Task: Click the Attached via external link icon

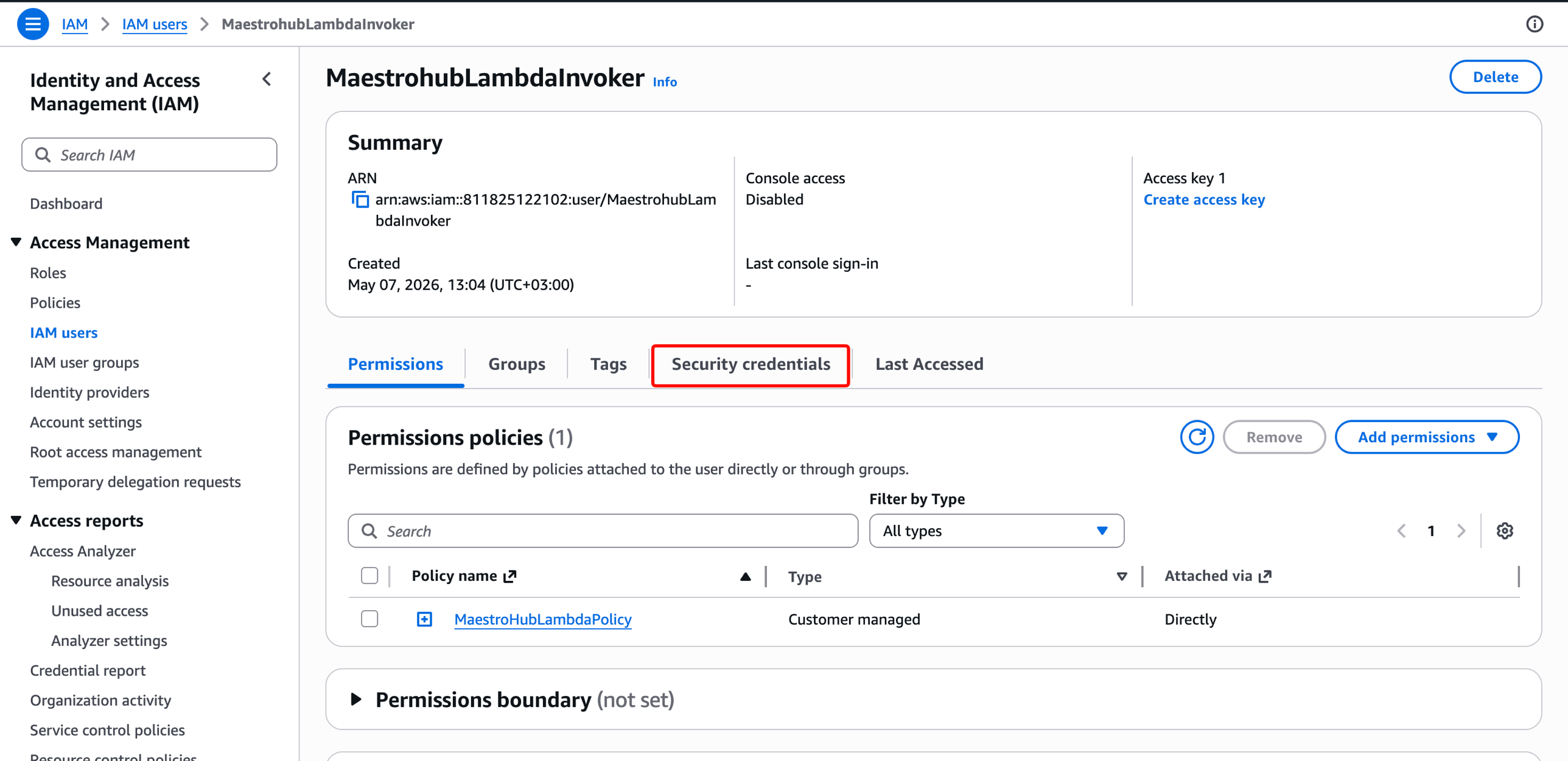Action: point(1265,576)
